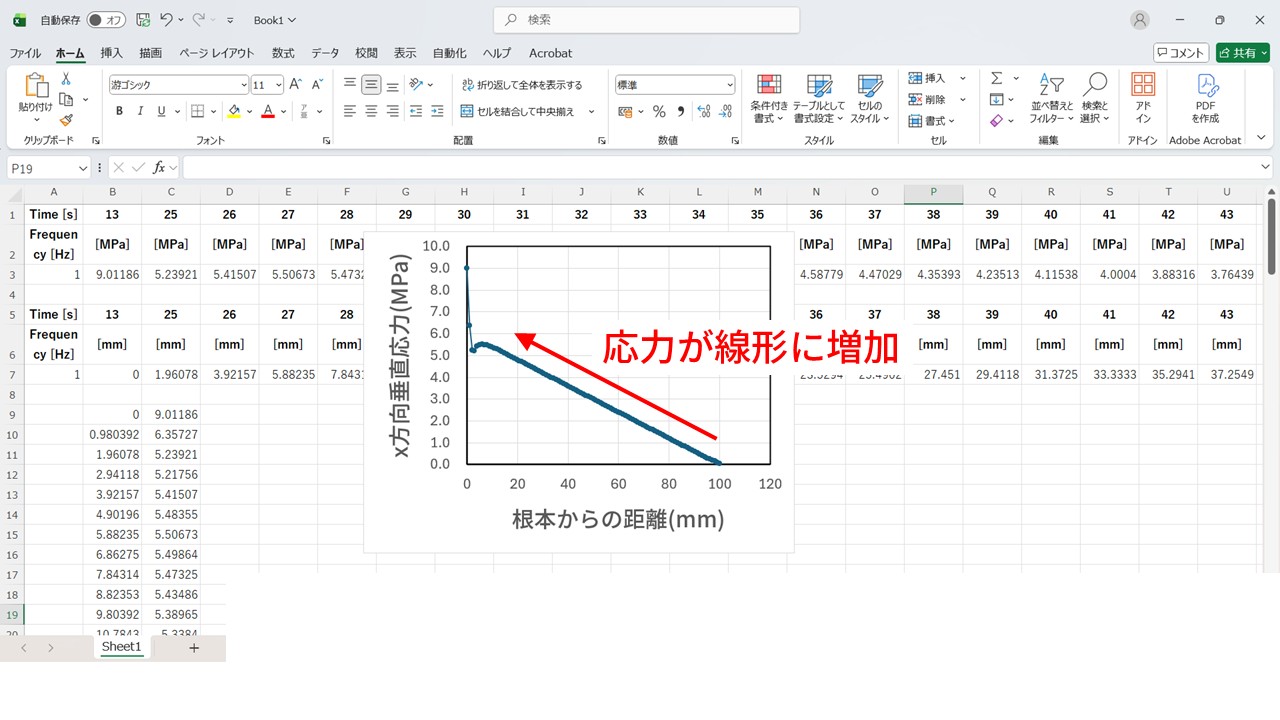Decrease font size with small A icon
Viewport: 1280px width, 720px height.
point(317,85)
